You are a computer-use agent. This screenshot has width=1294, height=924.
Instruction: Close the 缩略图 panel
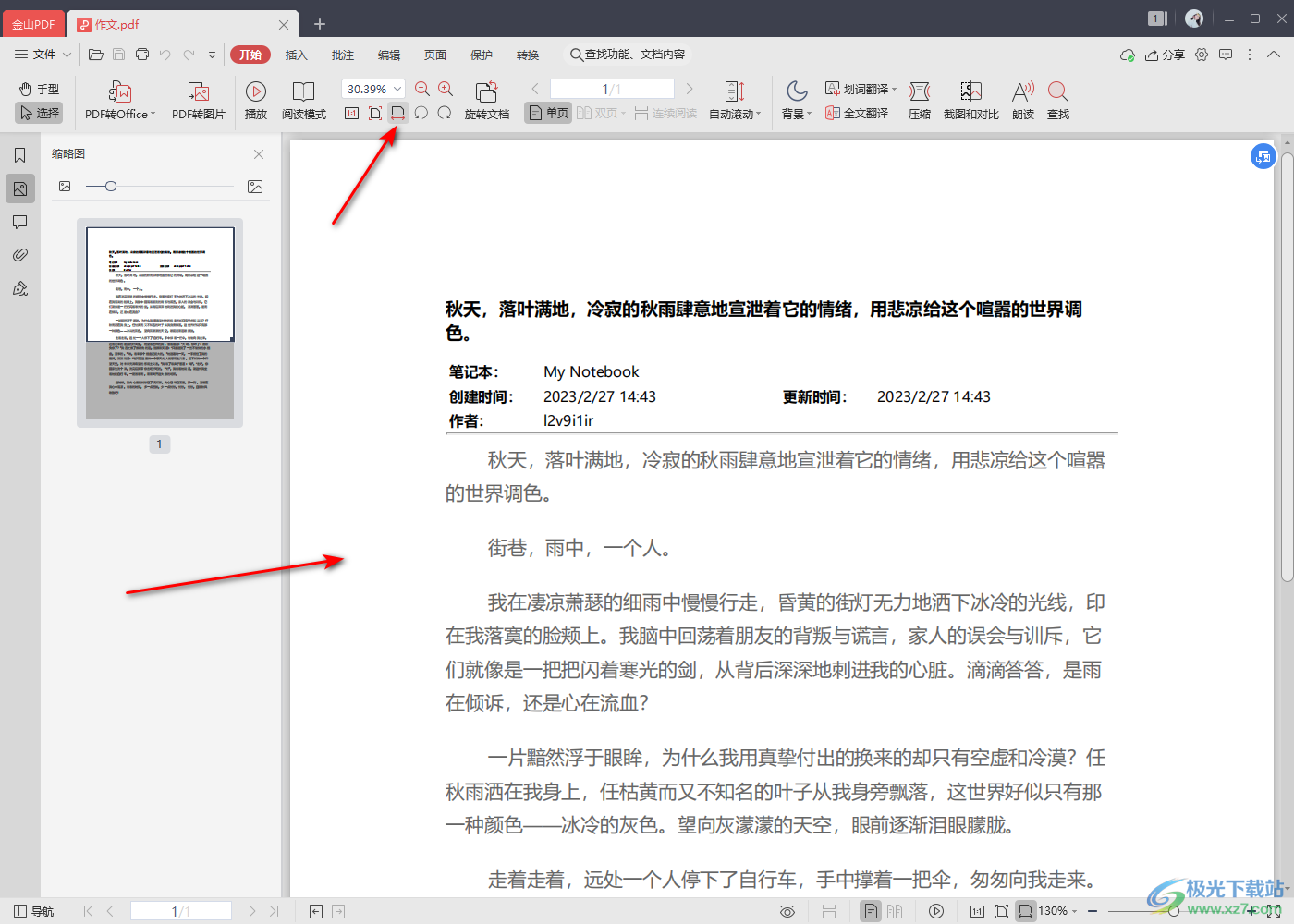click(x=259, y=154)
